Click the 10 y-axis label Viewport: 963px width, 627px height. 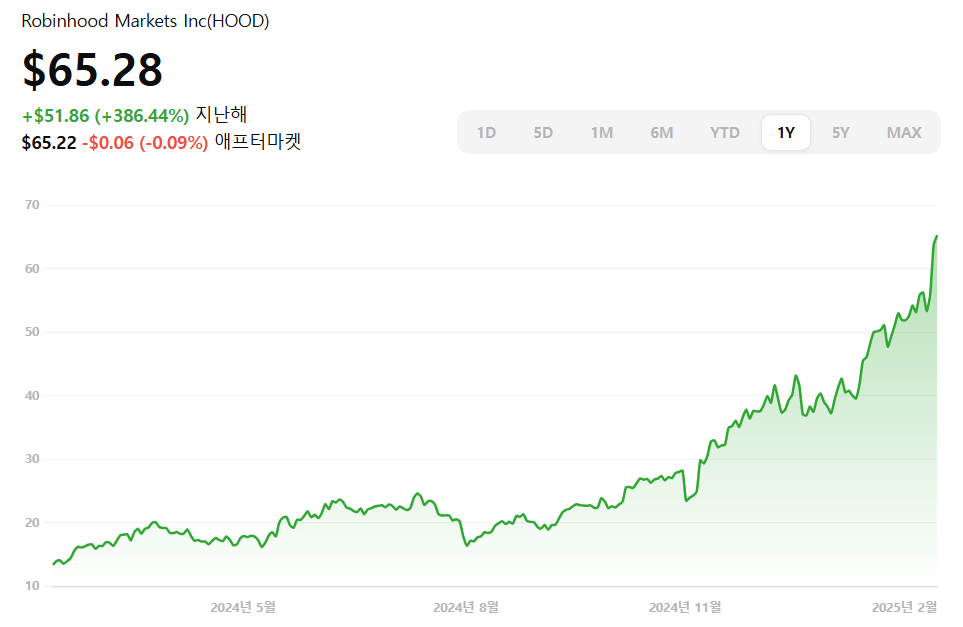tap(32, 586)
